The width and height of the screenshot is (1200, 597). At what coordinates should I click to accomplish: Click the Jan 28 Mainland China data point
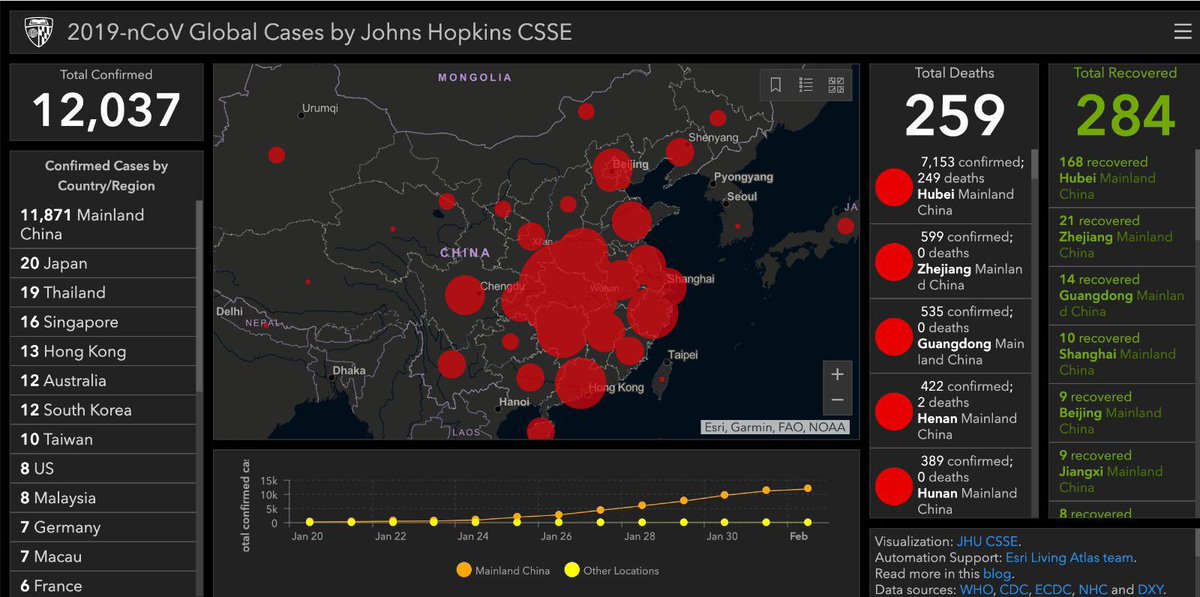point(642,505)
